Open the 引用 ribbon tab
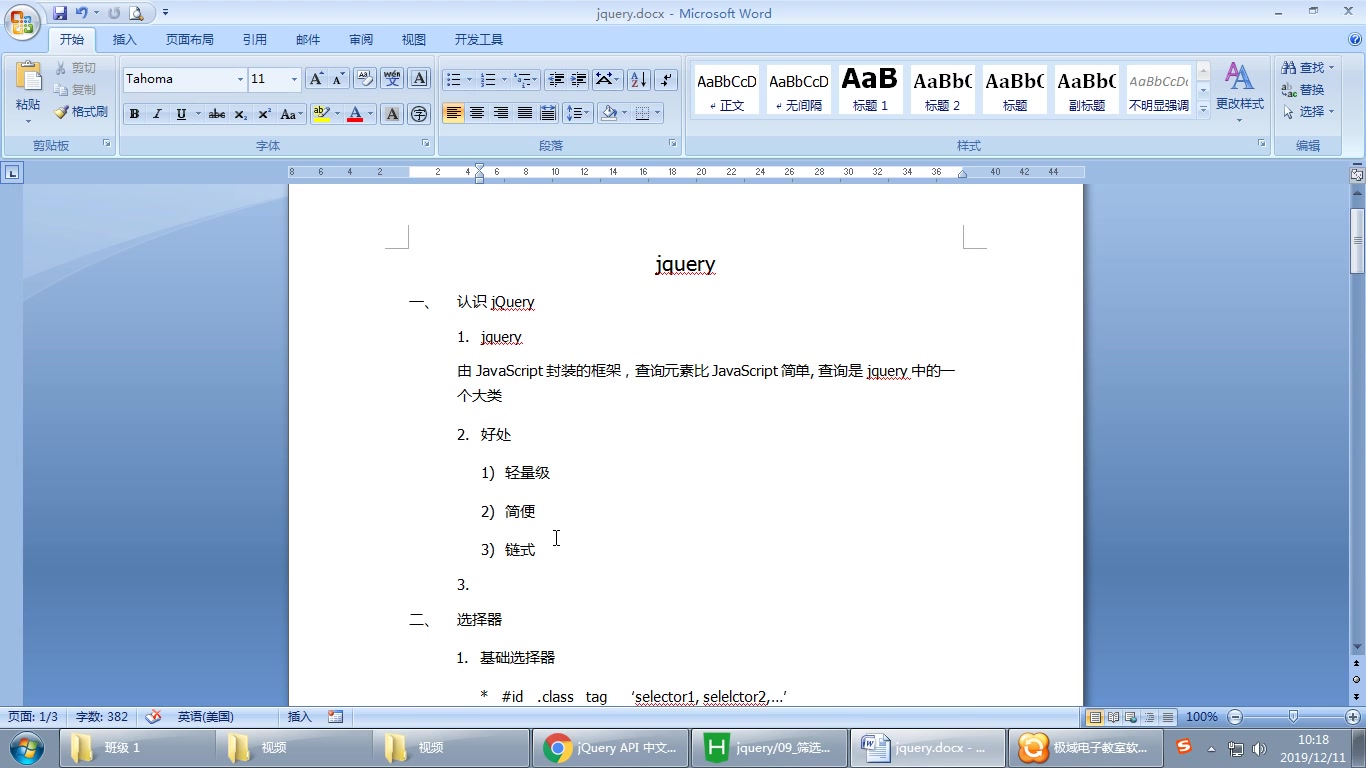The image size is (1366, 768). (x=254, y=40)
